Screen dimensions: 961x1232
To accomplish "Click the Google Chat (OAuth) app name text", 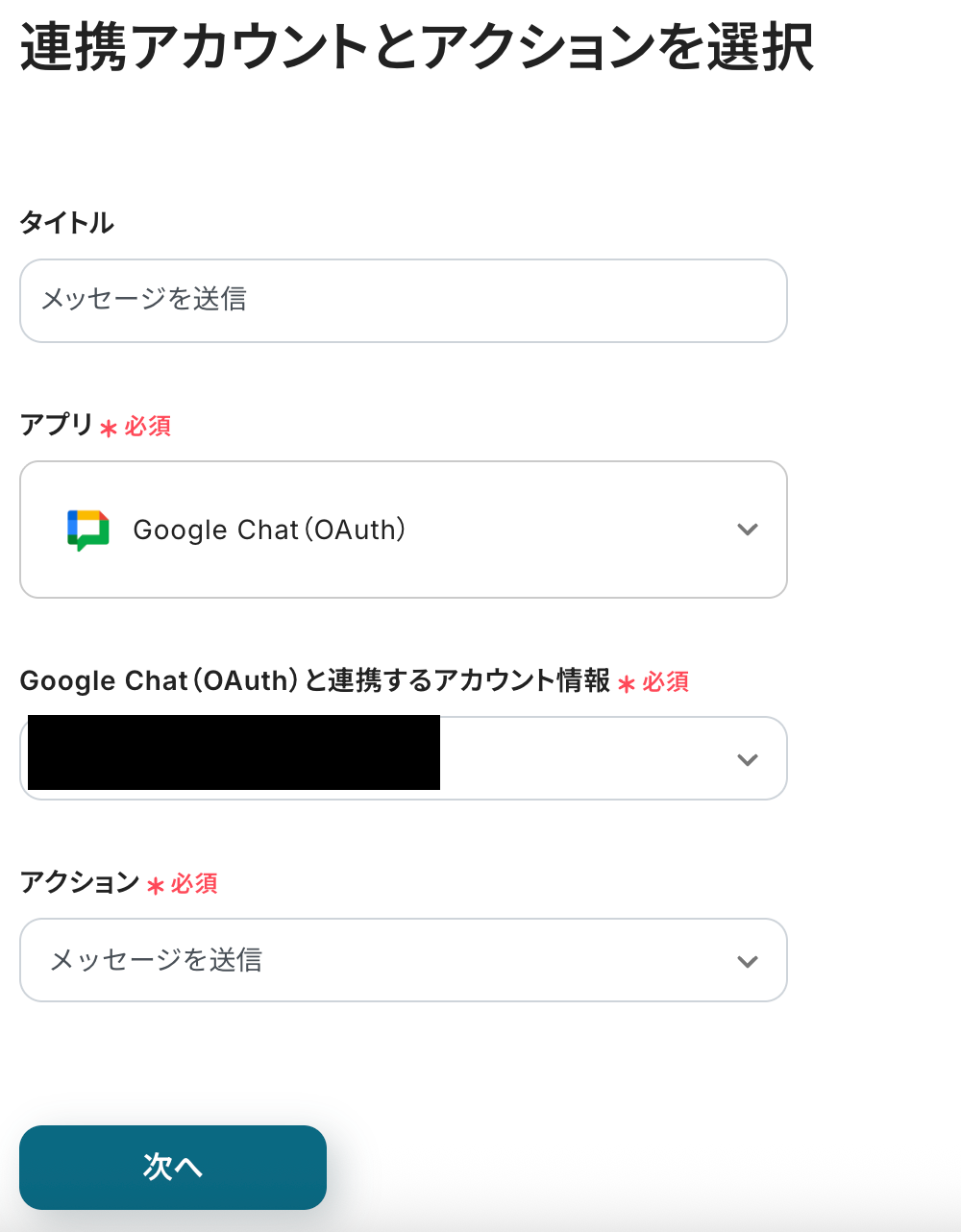I will point(269,530).
